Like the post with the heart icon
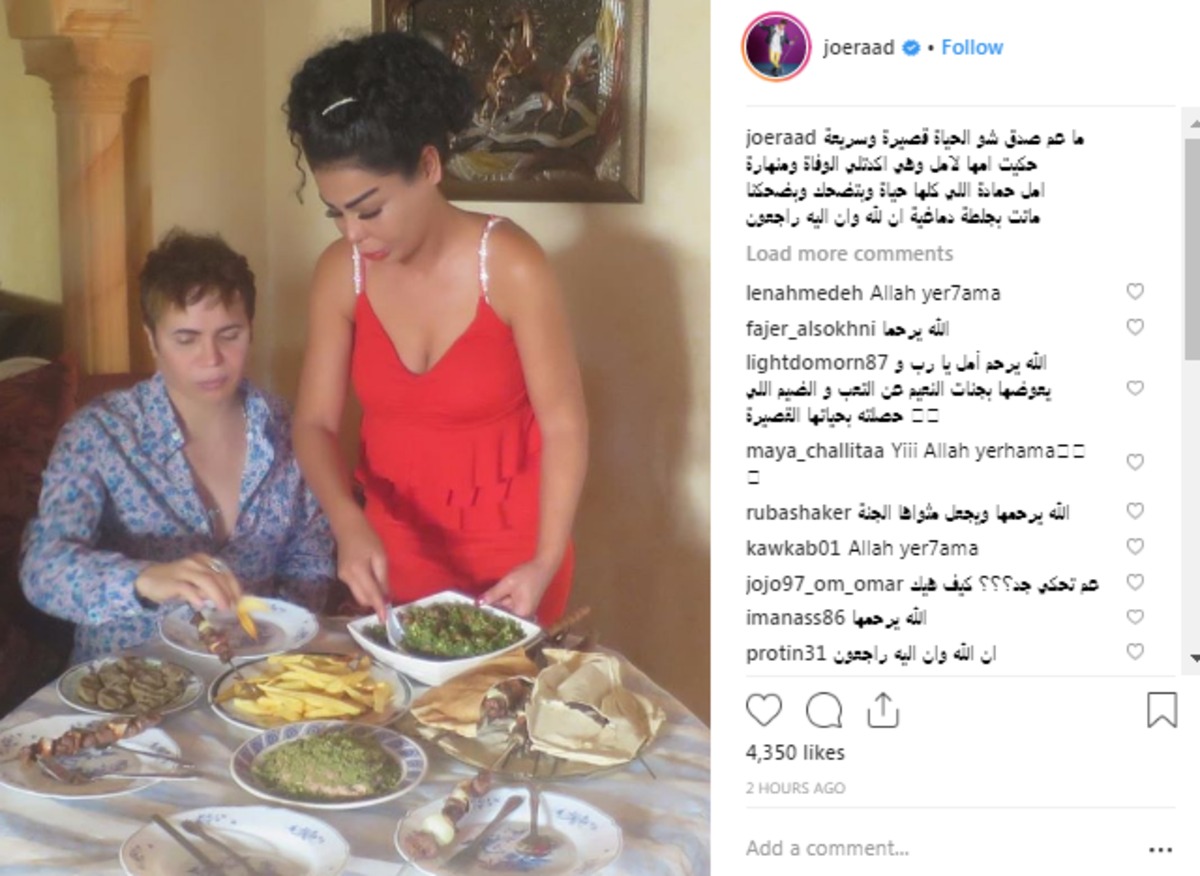The height and width of the screenshot is (876, 1200). (x=764, y=710)
